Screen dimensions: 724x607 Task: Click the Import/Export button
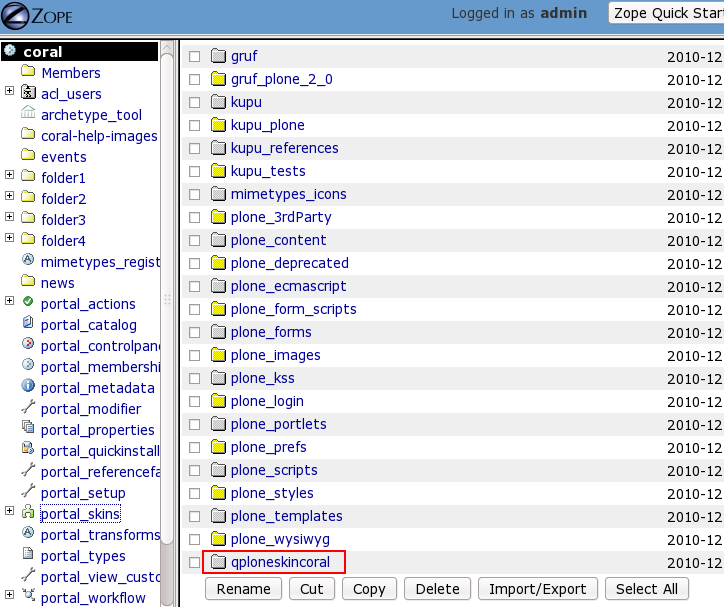click(537, 589)
